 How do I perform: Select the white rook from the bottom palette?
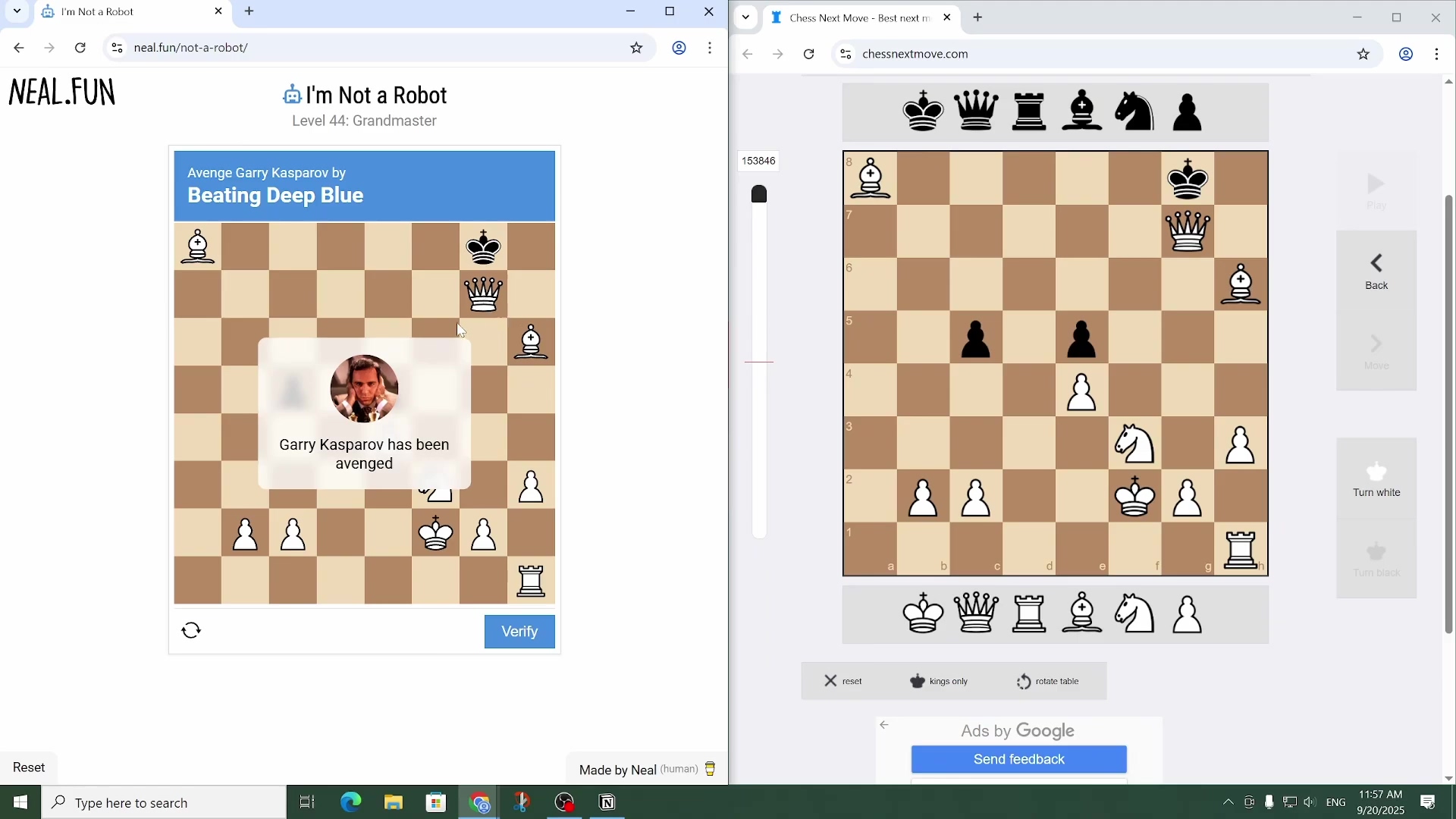[x=1030, y=613]
